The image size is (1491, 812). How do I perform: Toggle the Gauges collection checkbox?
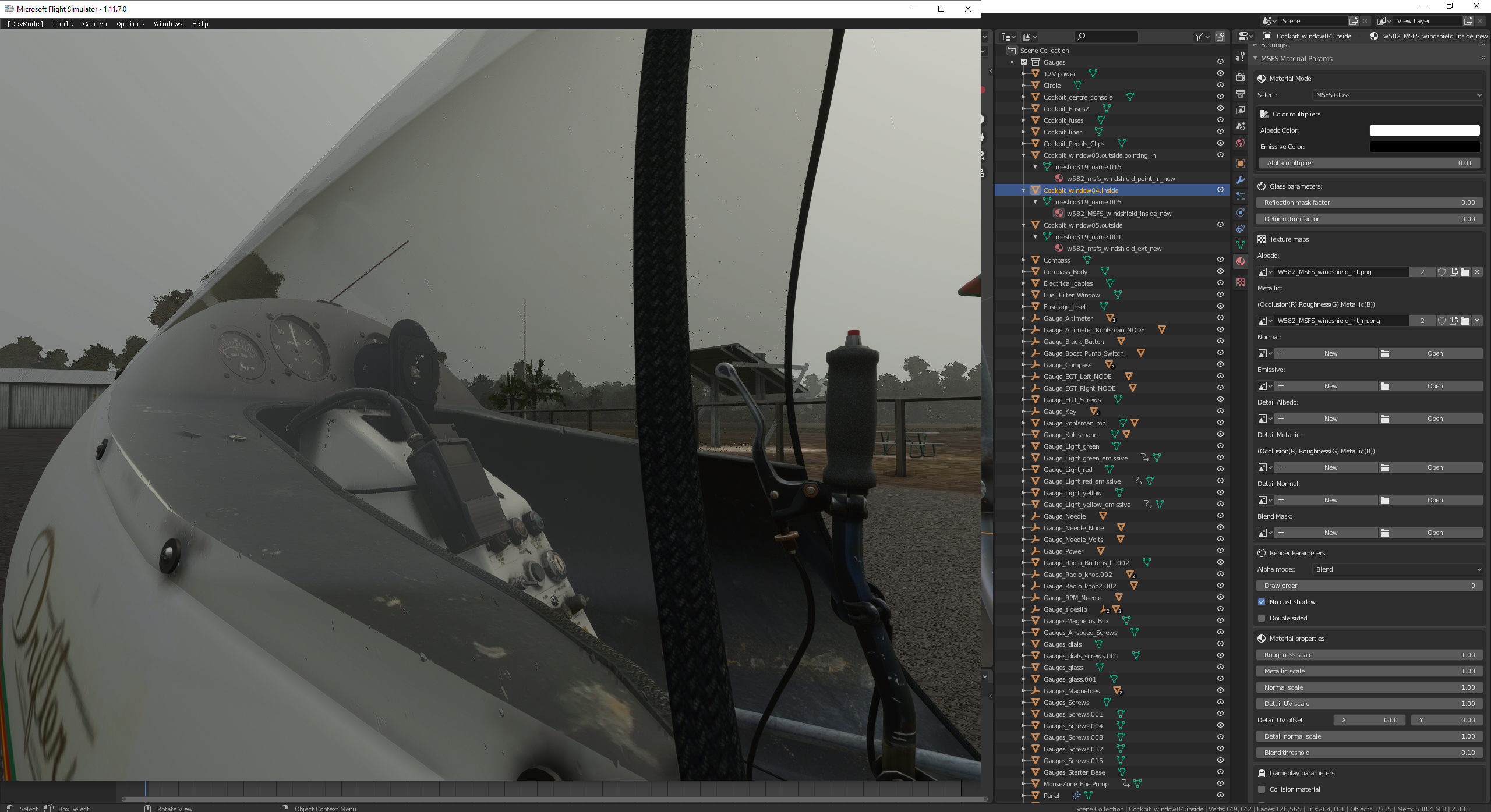coord(1024,62)
